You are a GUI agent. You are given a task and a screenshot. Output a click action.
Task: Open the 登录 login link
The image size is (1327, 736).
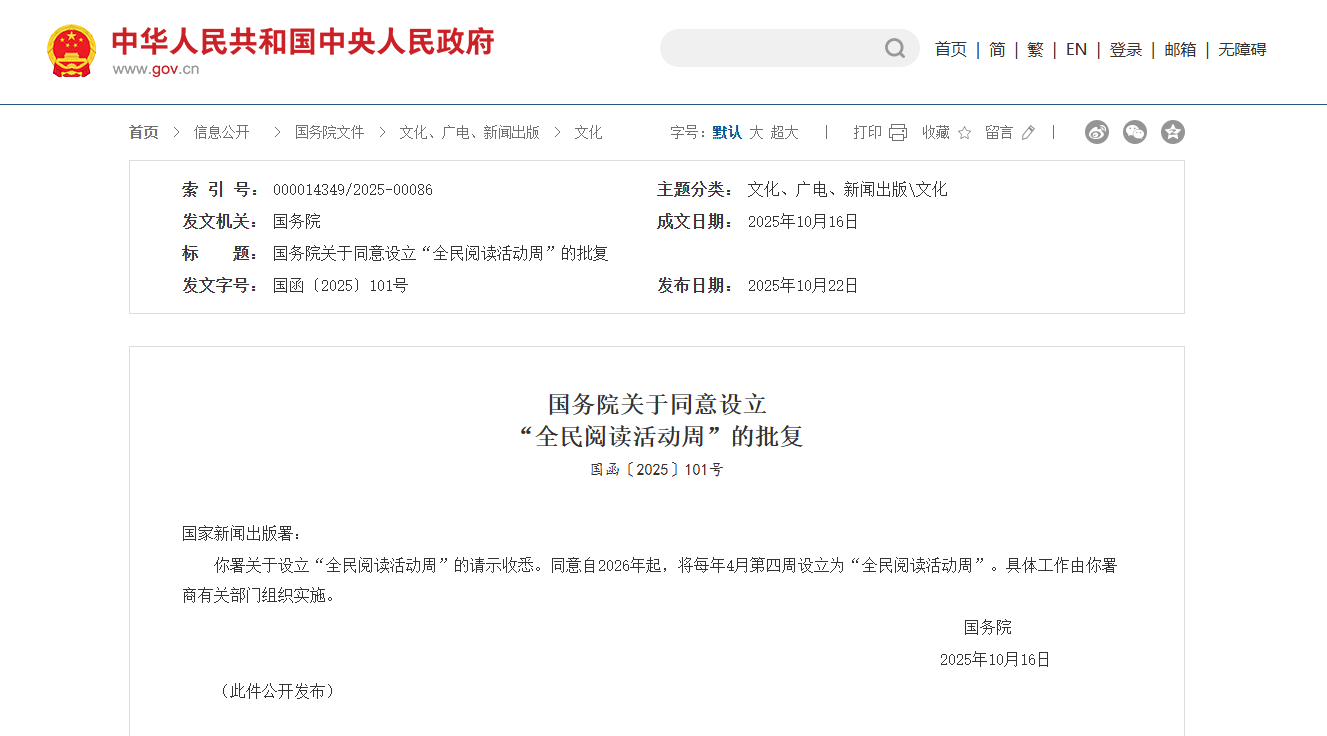tap(1125, 49)
